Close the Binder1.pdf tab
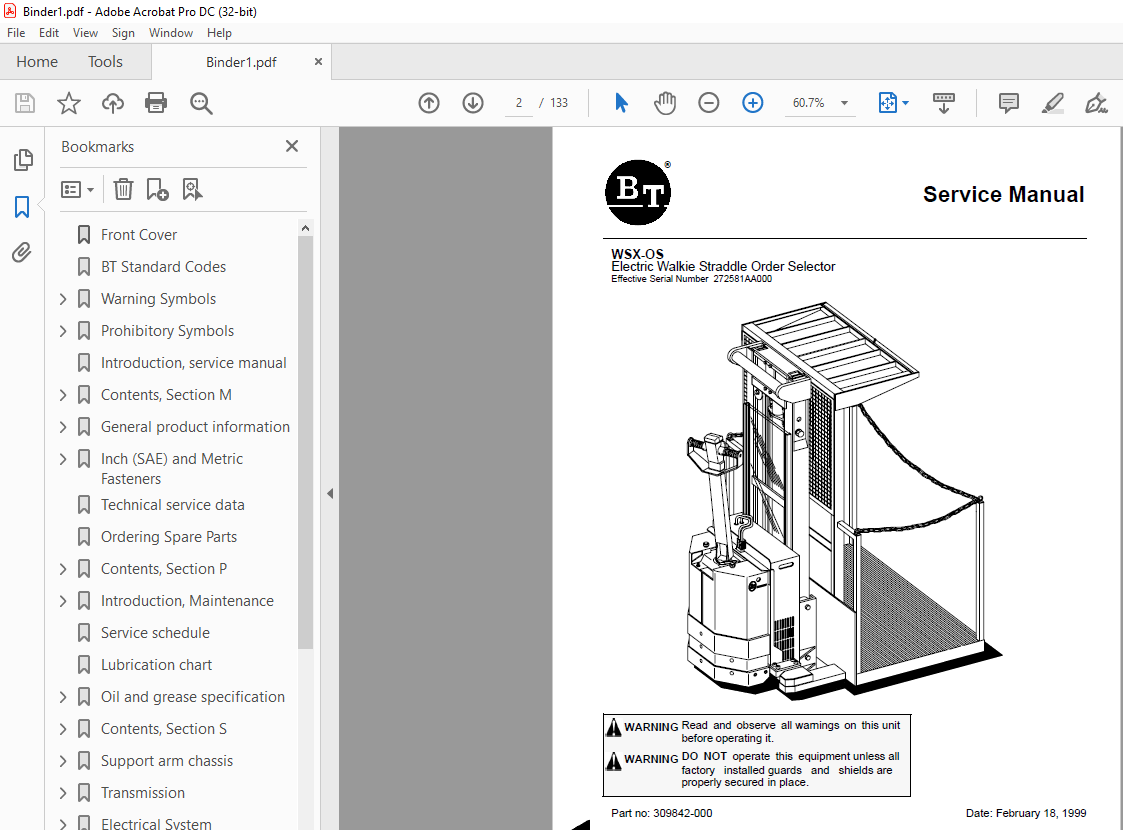This screenshot has height=830, width=1123. point(318,62)
